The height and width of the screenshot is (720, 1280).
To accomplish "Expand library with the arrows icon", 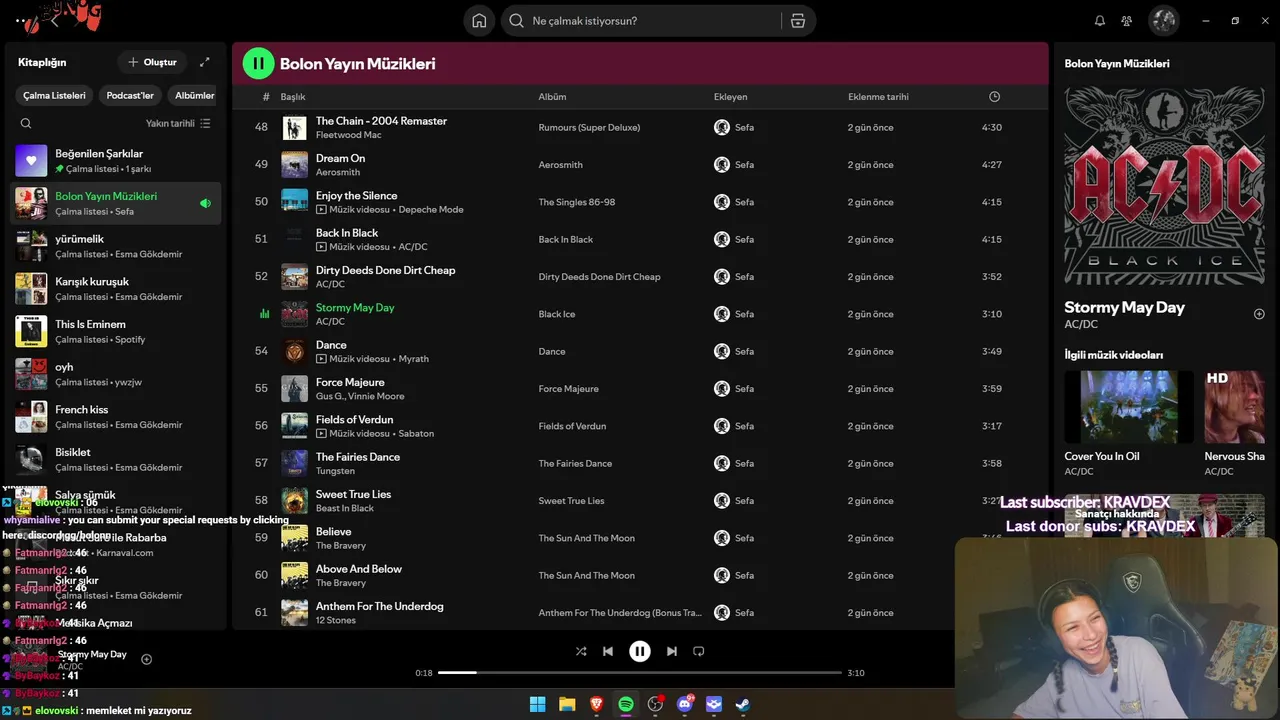I will (x=205, y=62).
